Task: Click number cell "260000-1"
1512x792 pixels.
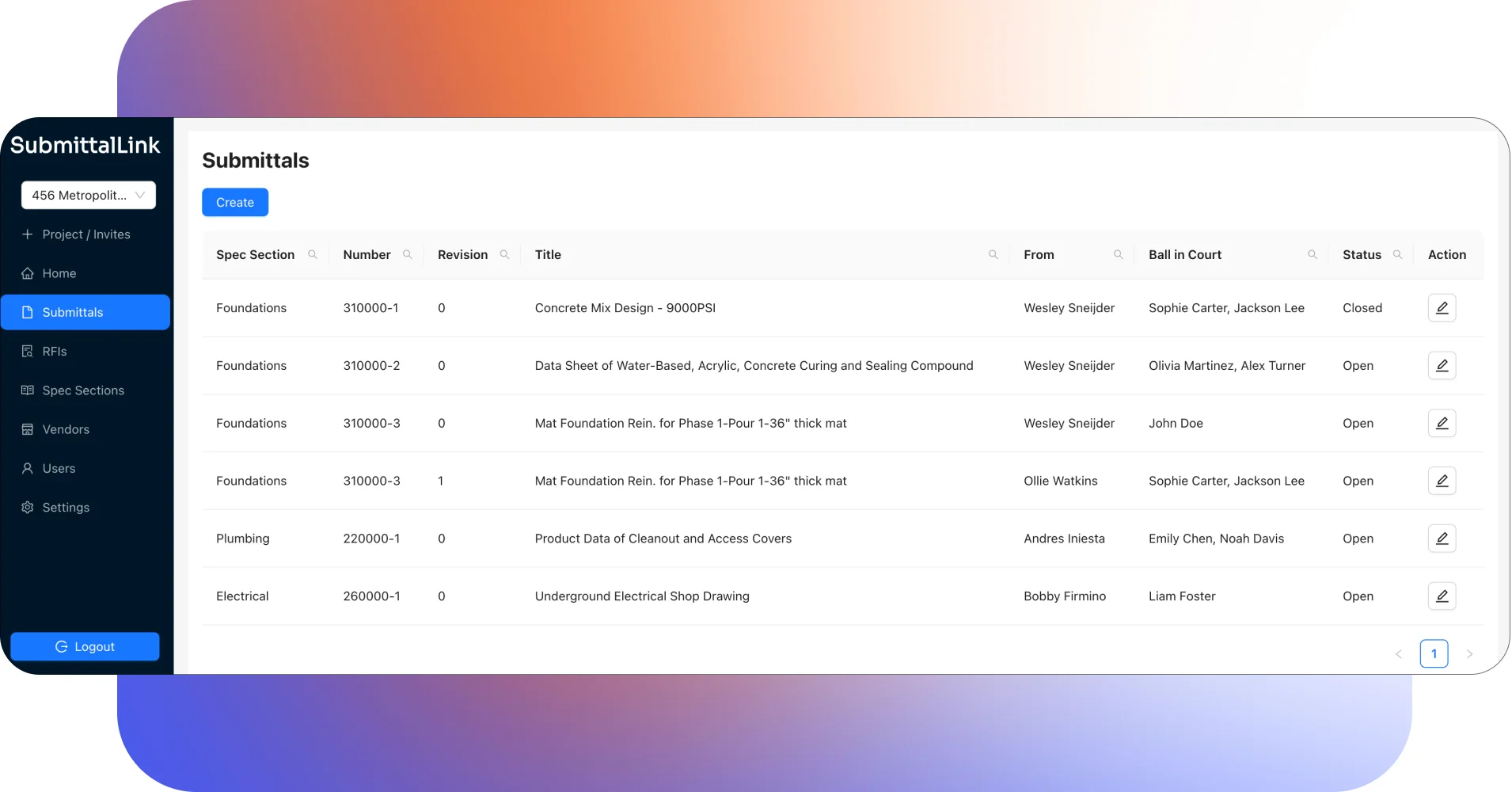Action: click(x=371, y=596)
